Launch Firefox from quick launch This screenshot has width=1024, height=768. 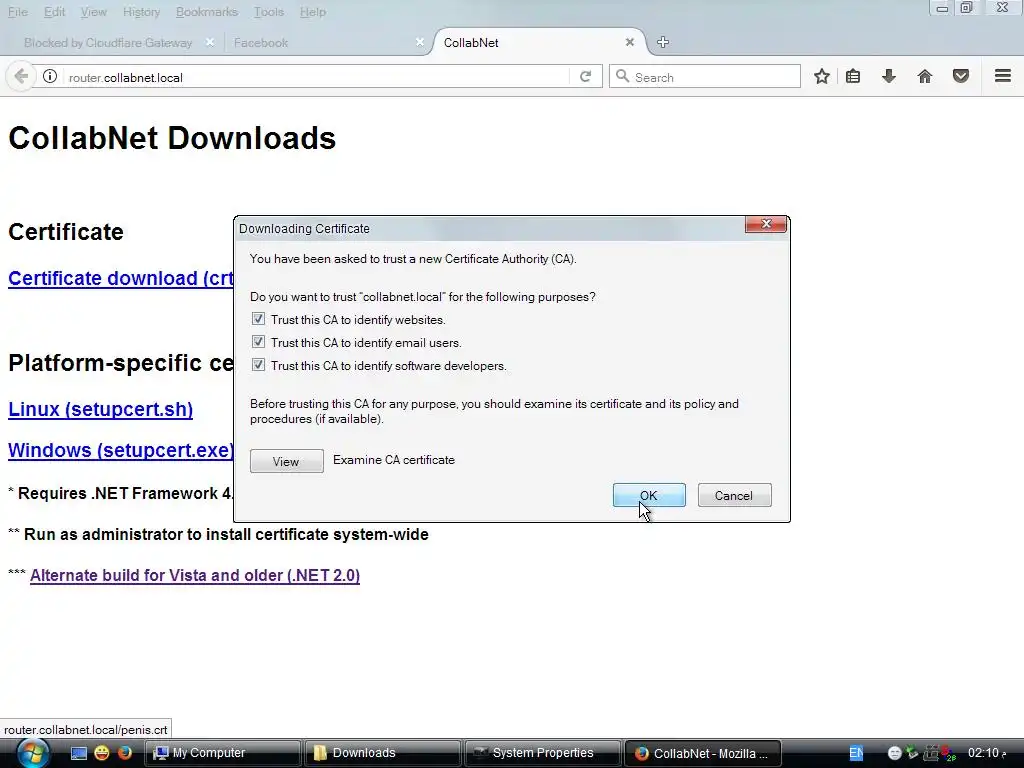(125, 753)
